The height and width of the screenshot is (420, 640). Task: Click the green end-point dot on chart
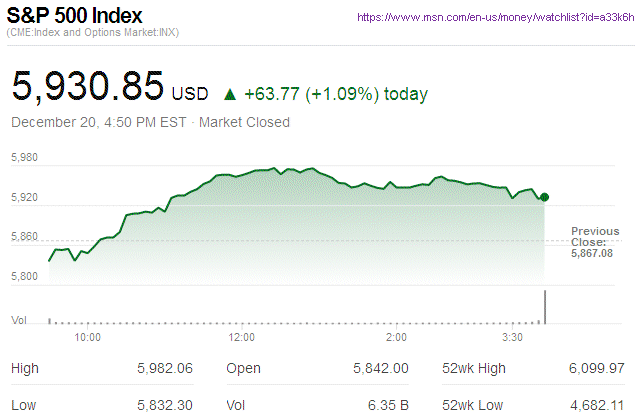(544, 198)
